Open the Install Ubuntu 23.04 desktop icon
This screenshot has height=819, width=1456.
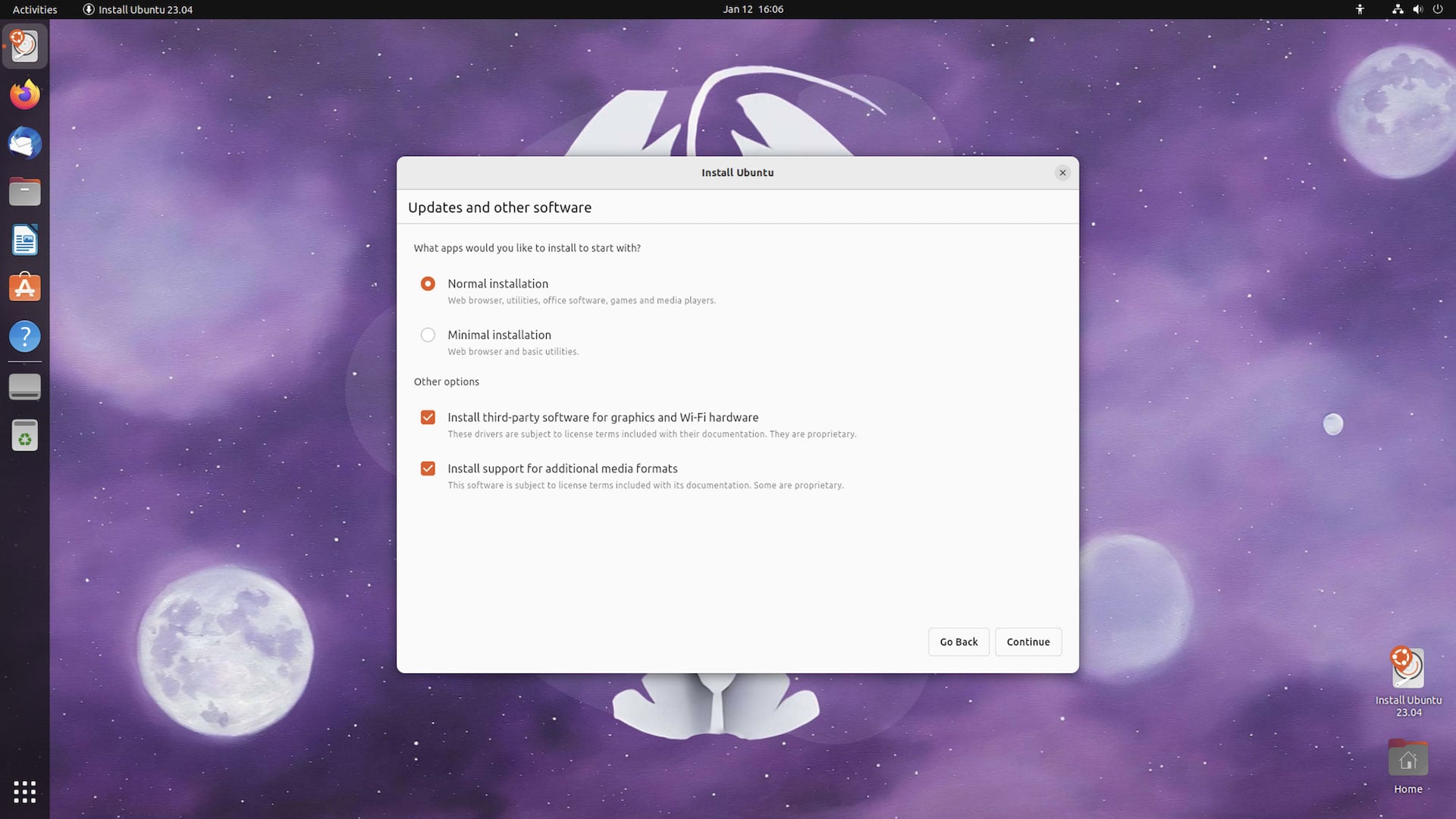[x=1408, y=680]
